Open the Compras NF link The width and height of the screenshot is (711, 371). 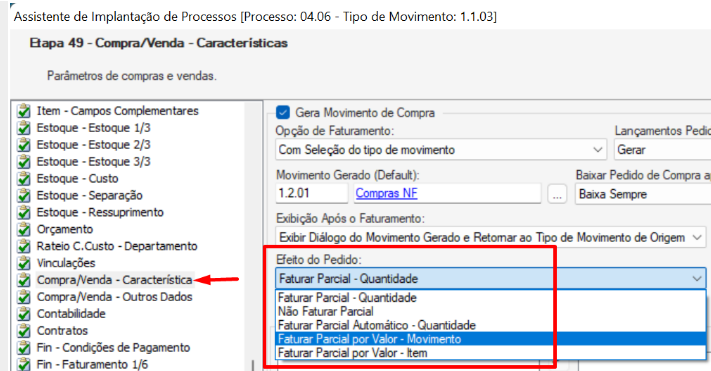386,193
